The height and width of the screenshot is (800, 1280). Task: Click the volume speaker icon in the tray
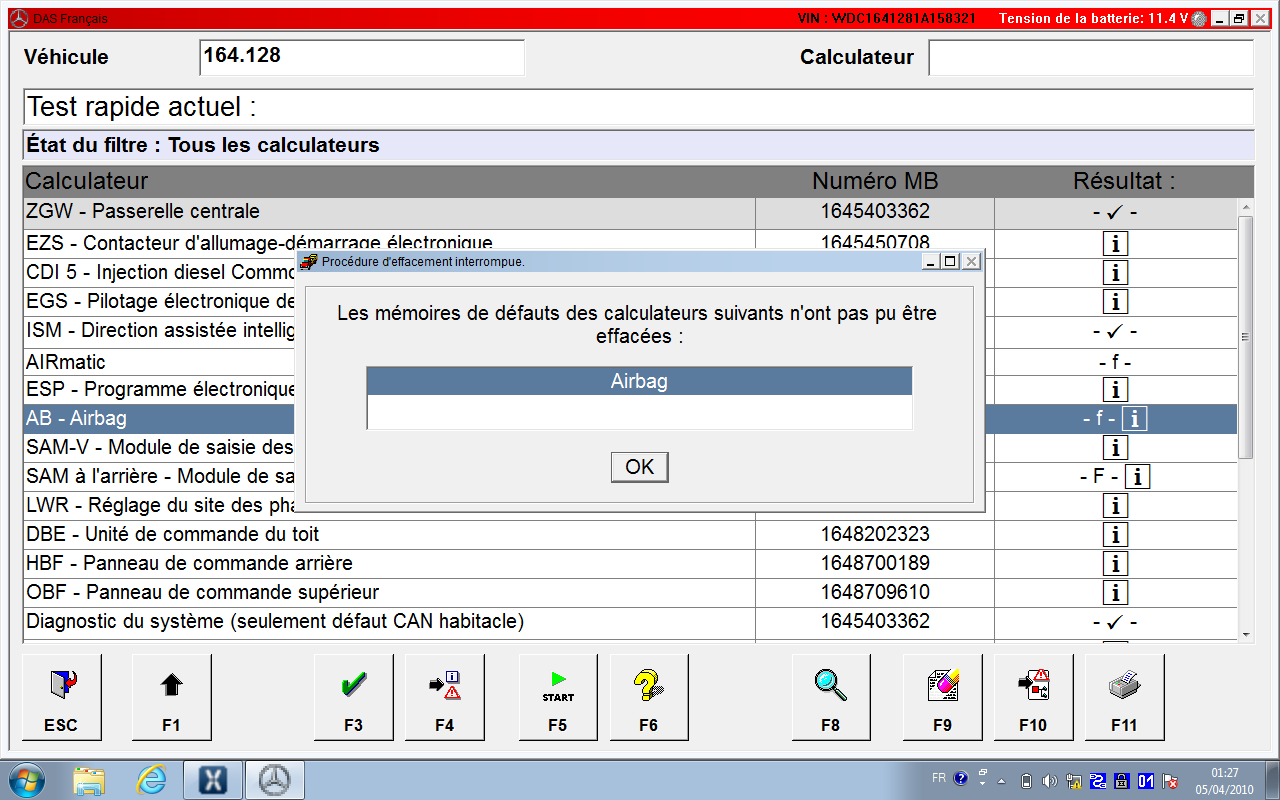pos(1049,780)
